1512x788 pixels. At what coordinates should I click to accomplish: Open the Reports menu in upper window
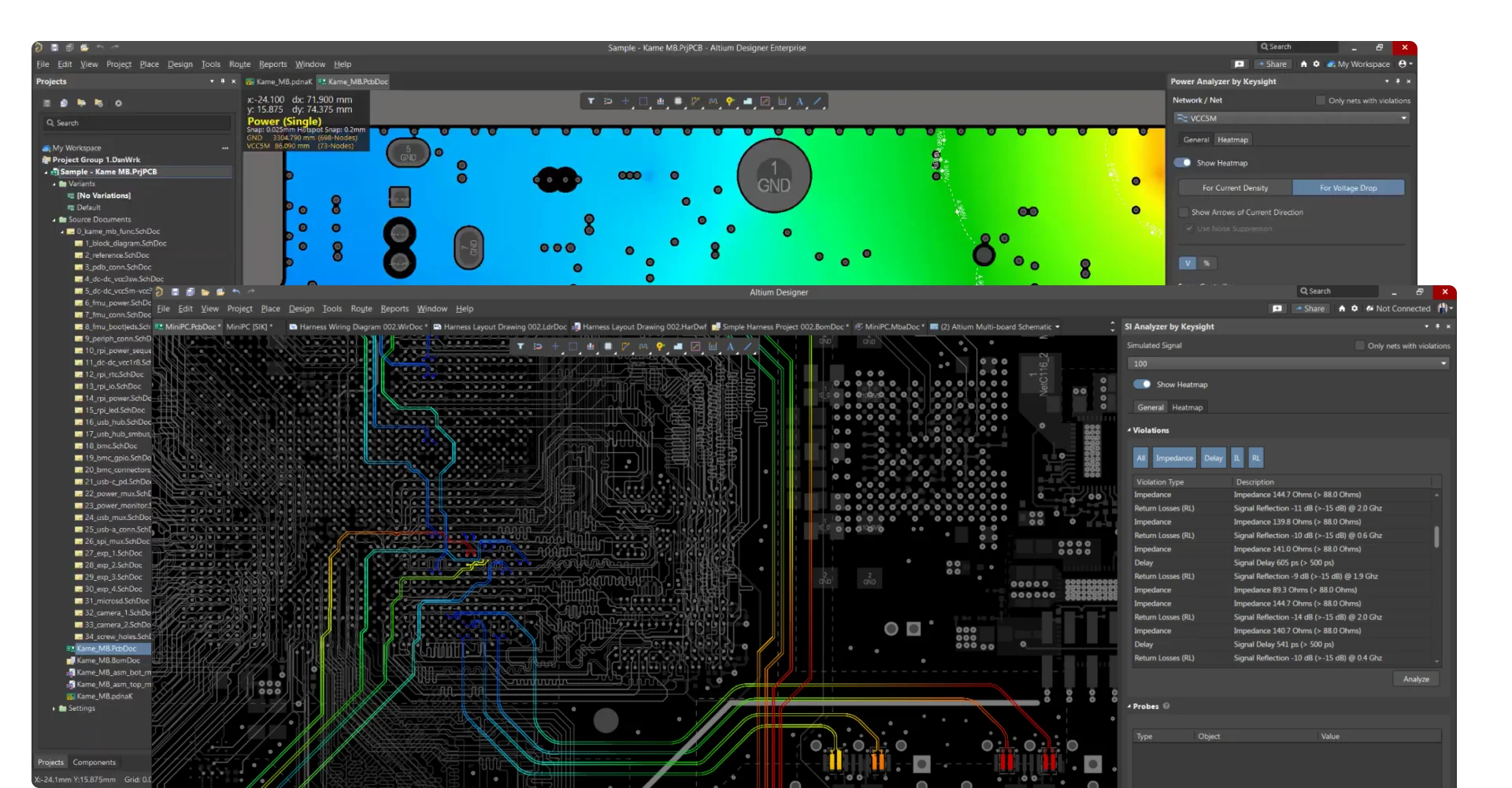[272, 64]
